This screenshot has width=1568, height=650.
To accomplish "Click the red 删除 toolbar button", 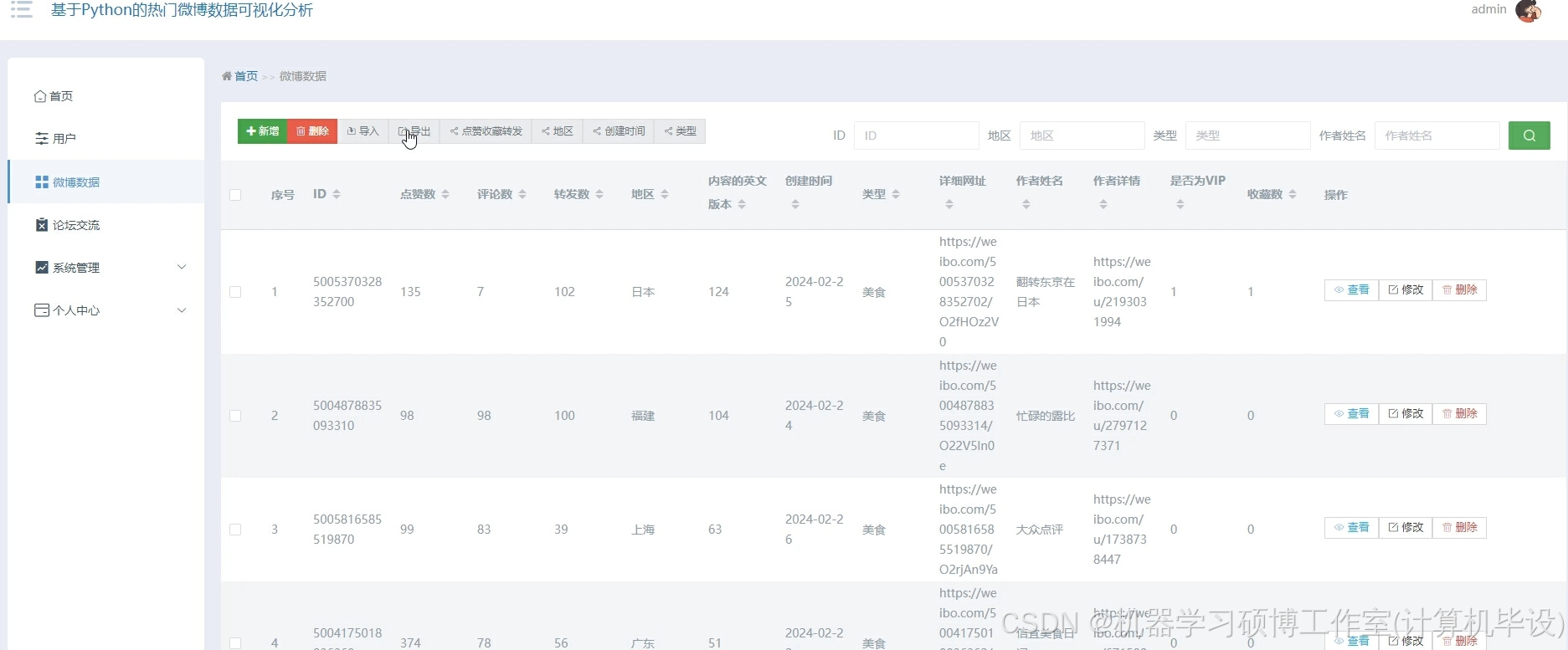I will 312,131.
